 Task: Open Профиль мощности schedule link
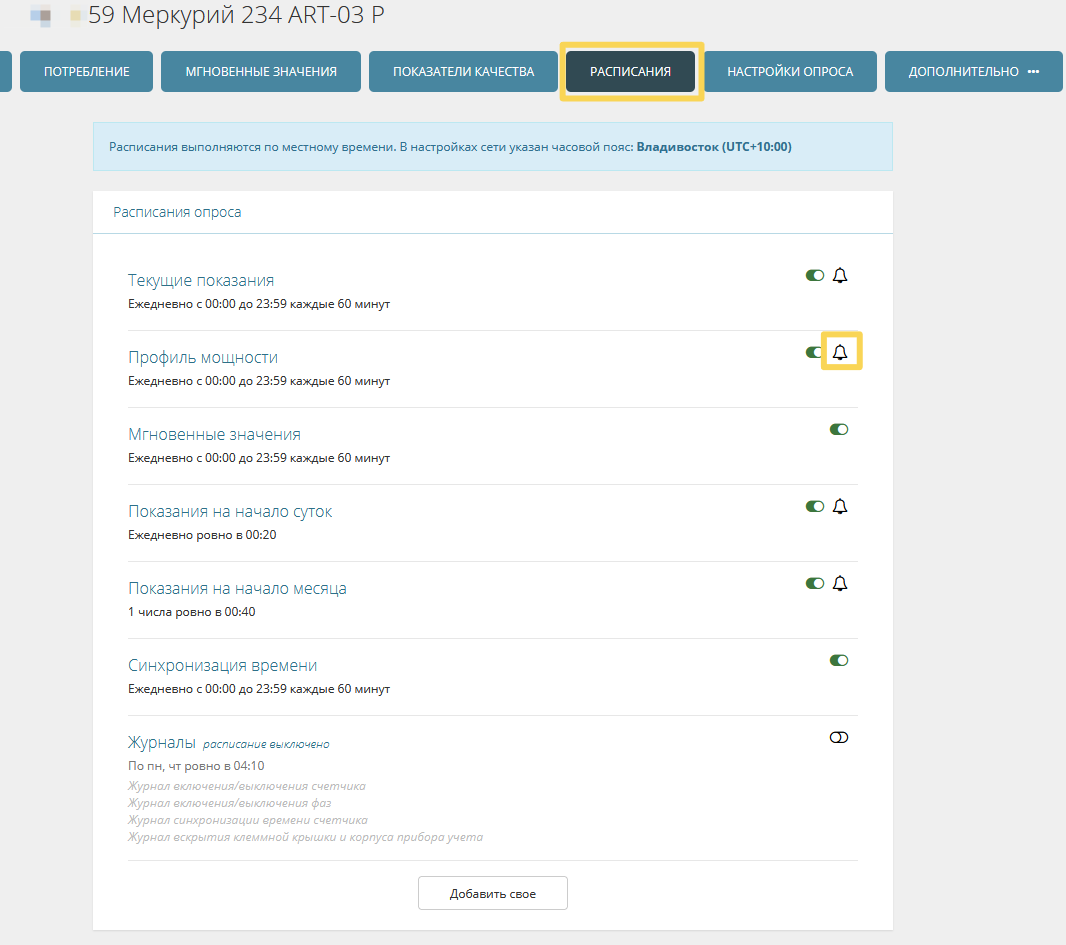tap(203, 358)
